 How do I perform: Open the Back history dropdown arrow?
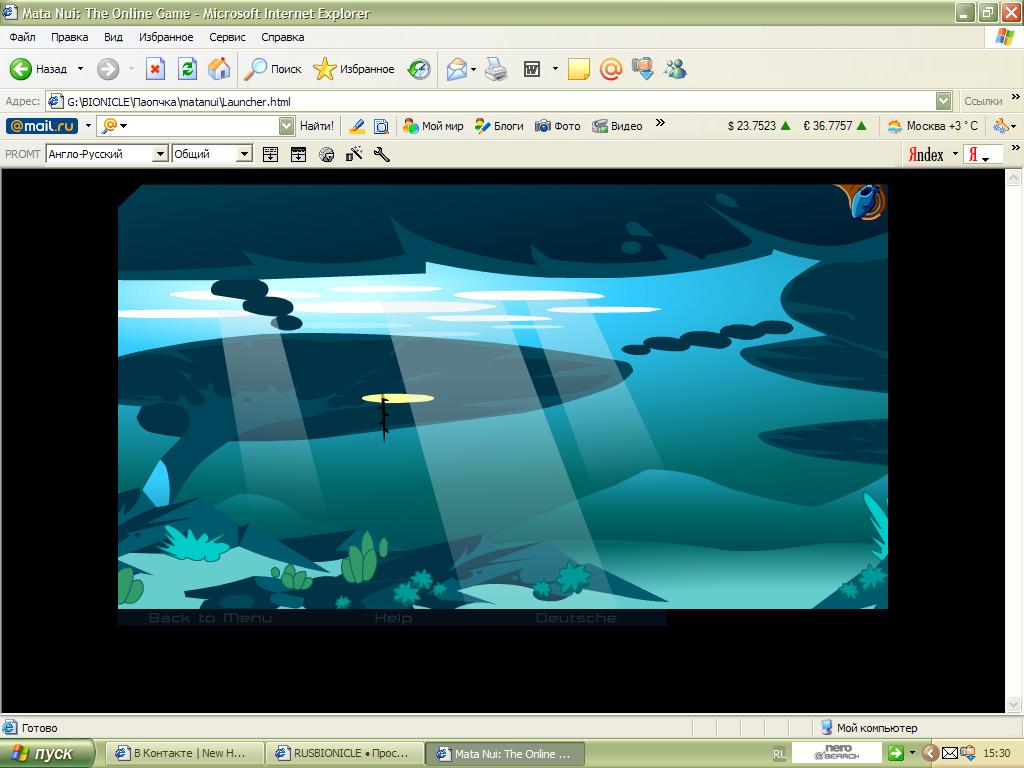click(x=80, y=69)
